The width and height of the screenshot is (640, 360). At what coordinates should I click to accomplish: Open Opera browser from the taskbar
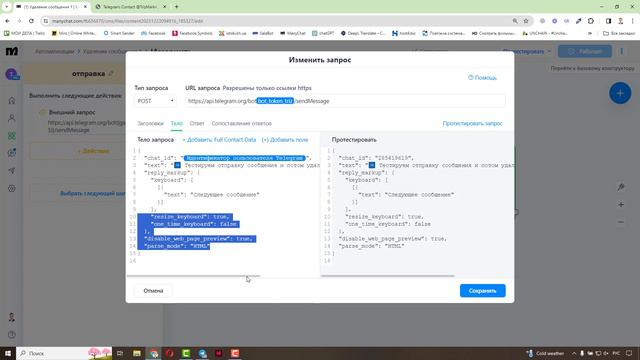pyautogui.click(x=169, y=353)
